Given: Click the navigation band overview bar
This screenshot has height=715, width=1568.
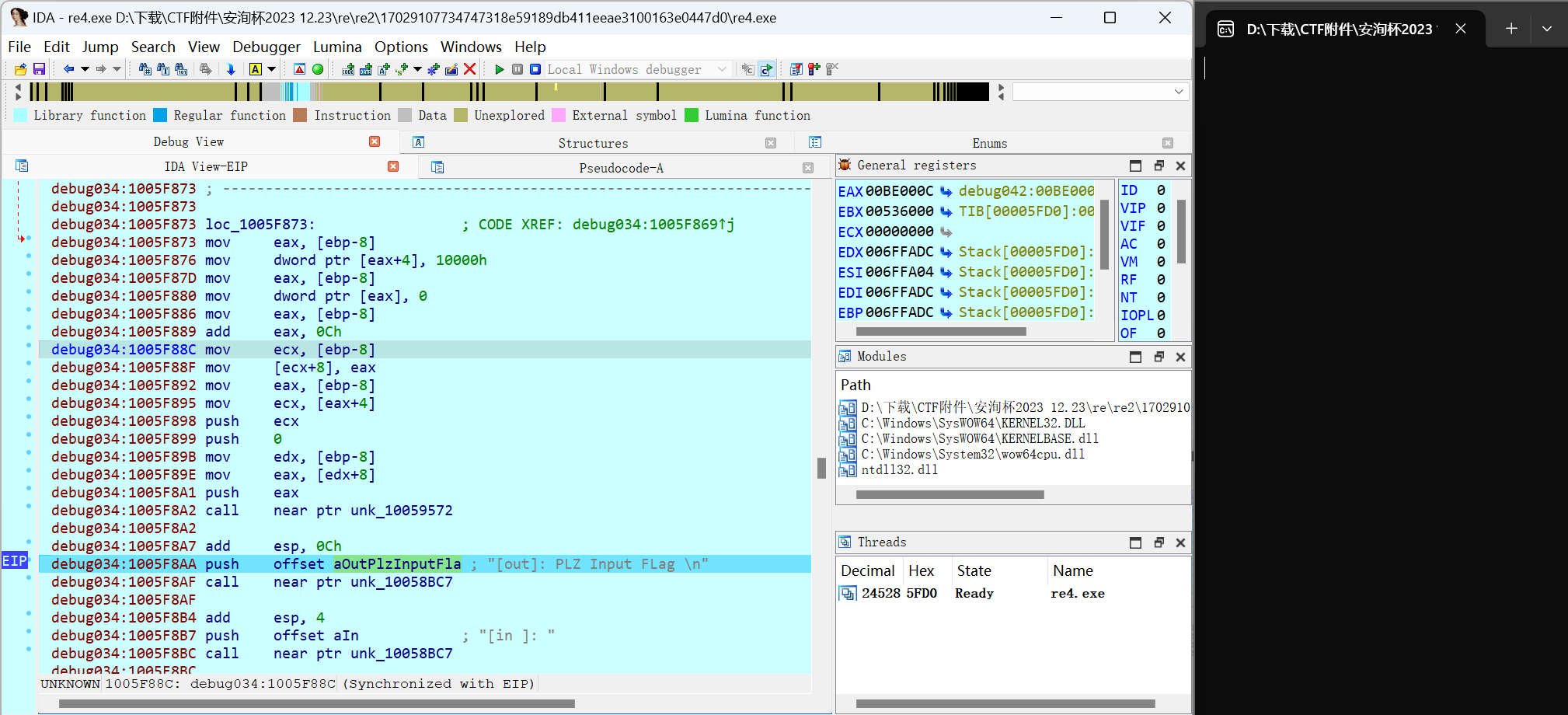Looking at the screenshot, I should (x=509, y=92).
